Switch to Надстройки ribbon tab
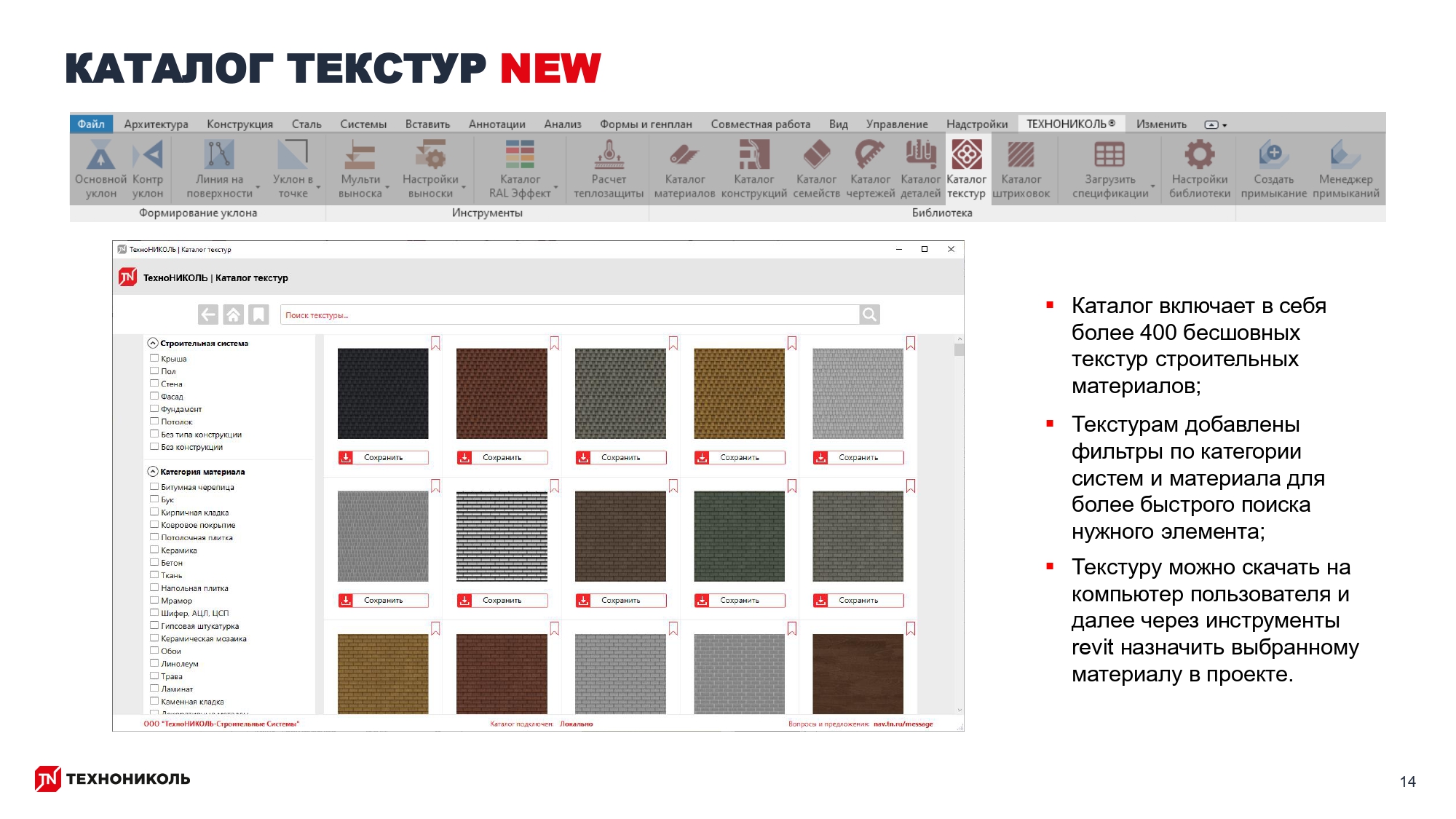Viewport: 1456px width, 819px height. (977, 124)
